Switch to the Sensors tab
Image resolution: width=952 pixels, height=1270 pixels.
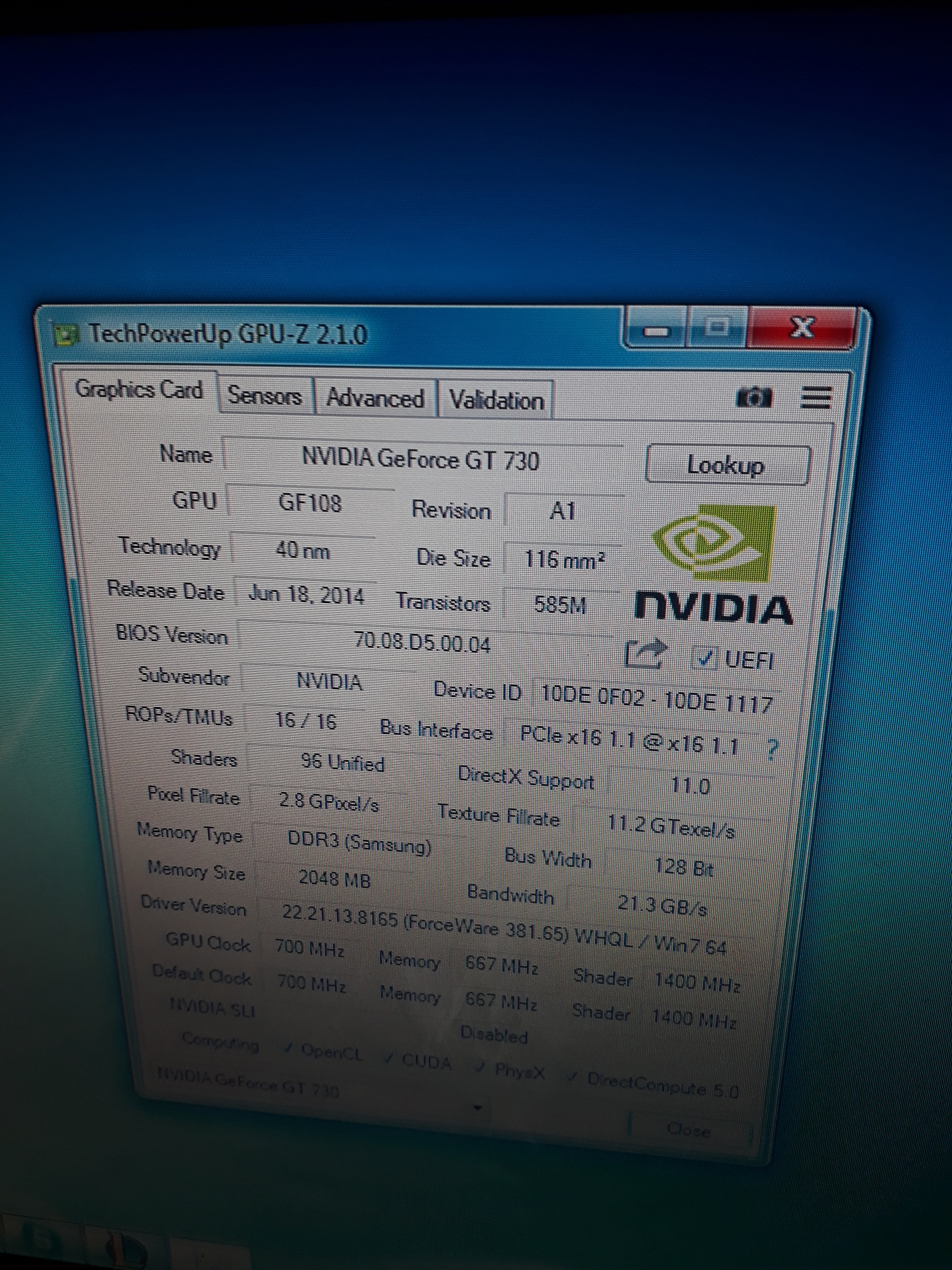pyautogui.click(x=264, y=395)
